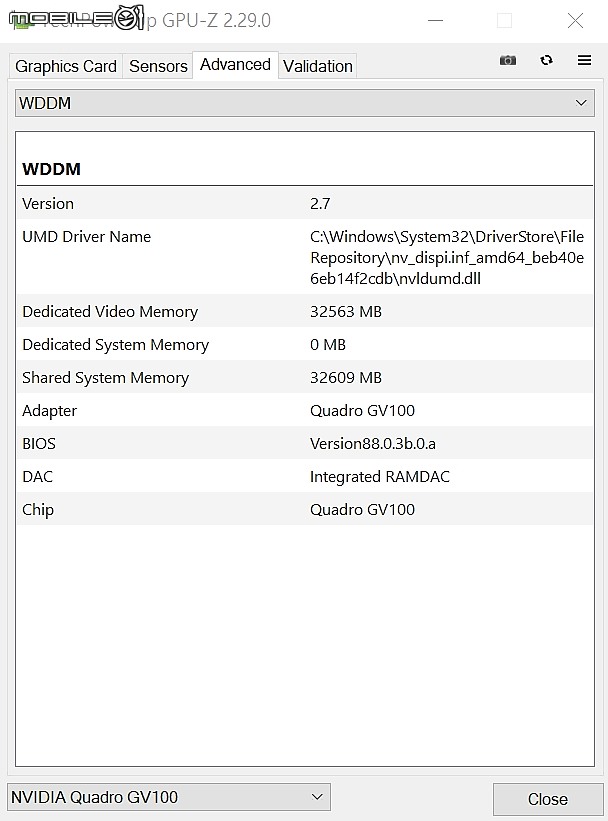The height and width of the screenshot is (821, 608).
Task: Click the UMD Driver Name label
Action: tap(86, 237)
